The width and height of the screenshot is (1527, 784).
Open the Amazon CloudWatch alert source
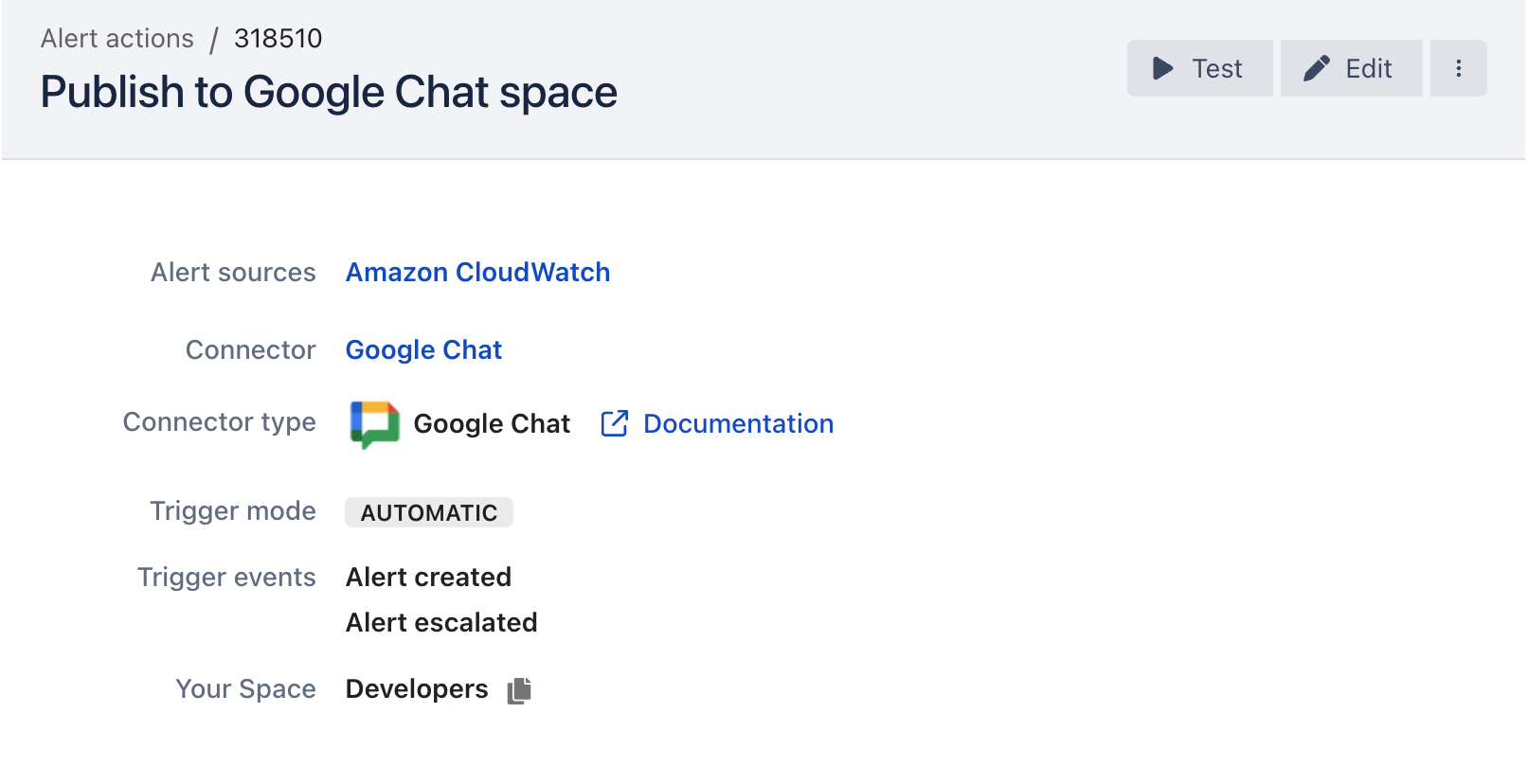coord(477,273)
